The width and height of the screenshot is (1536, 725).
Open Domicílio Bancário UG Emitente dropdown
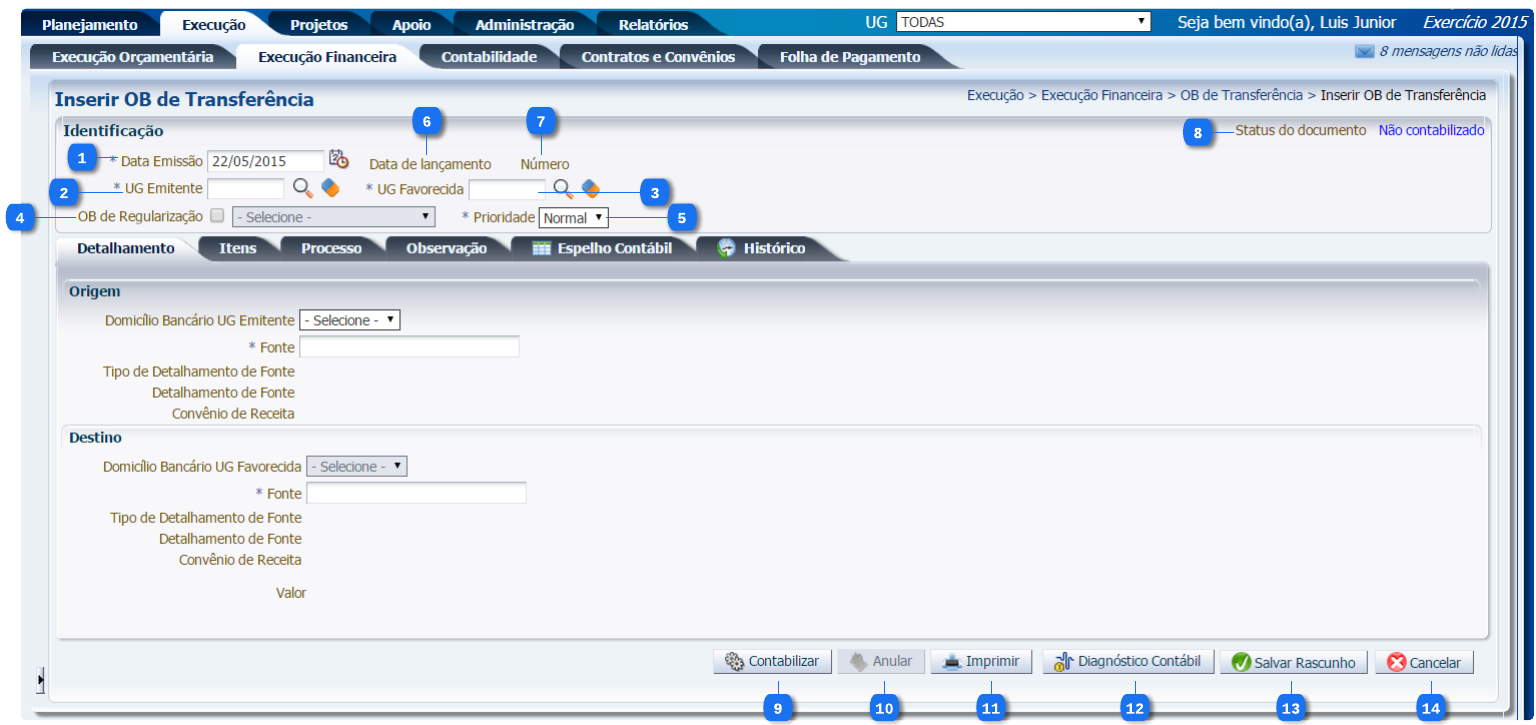349,320
